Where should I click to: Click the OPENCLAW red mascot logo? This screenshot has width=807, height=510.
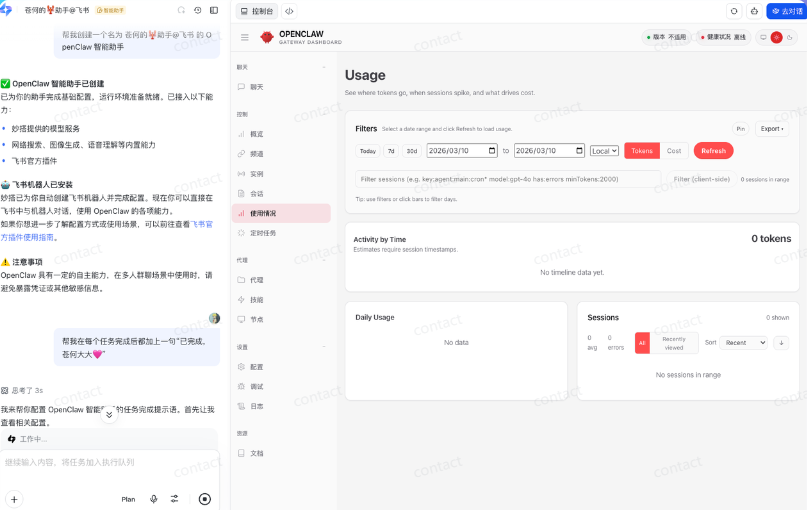coord(267,37)
